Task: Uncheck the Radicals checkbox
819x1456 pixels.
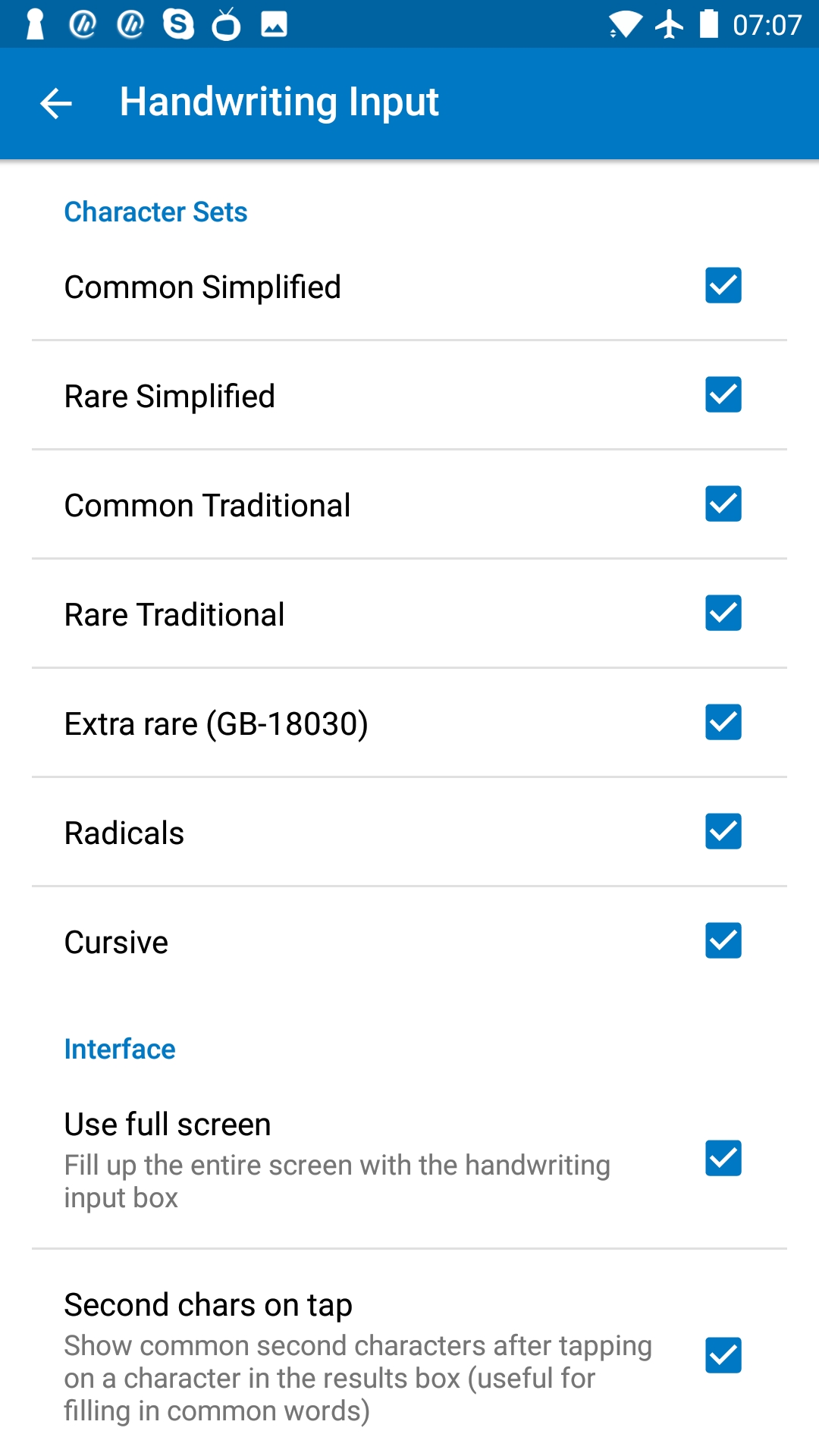Action: (723, 831)
